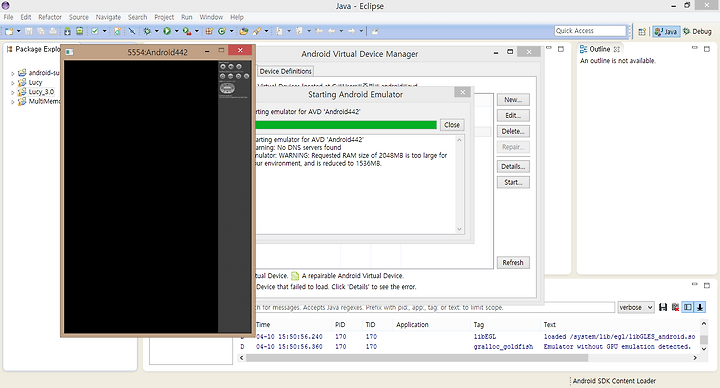The width and height of the screenshot is (720, 388).
Task: Click the Refresh button in AVD Manager
Action: coord(513,263)
